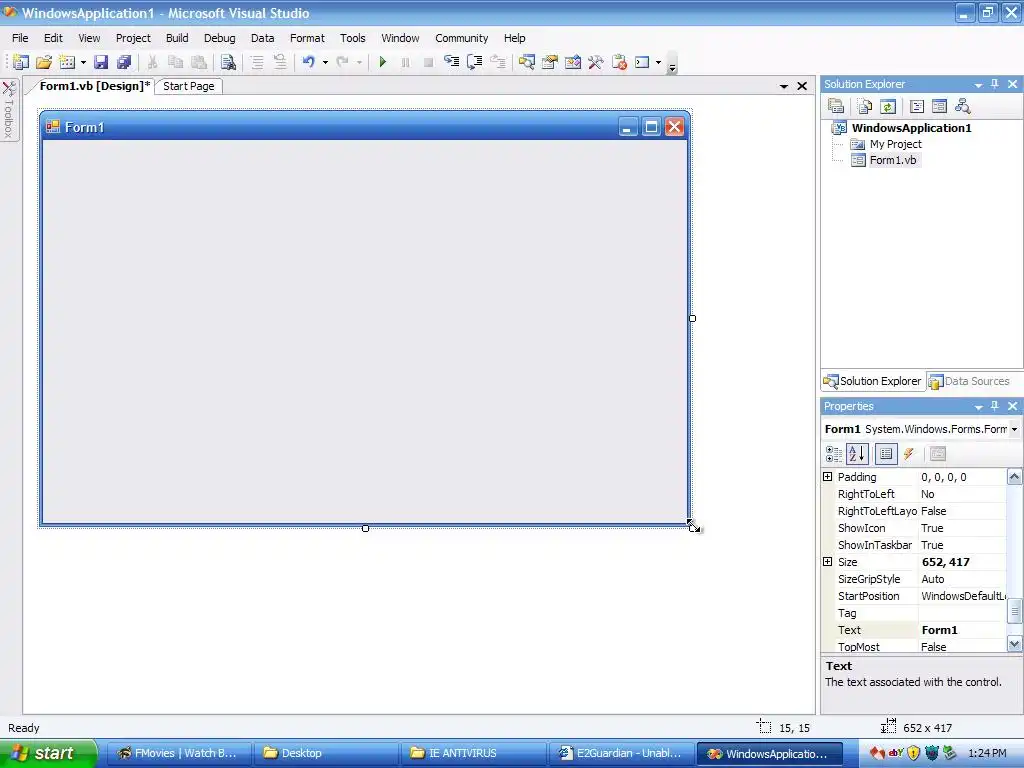Viewport: 1024px width, 768px height.
Task: Click the Size value 652, 417
Action: (x=962, y=562)
